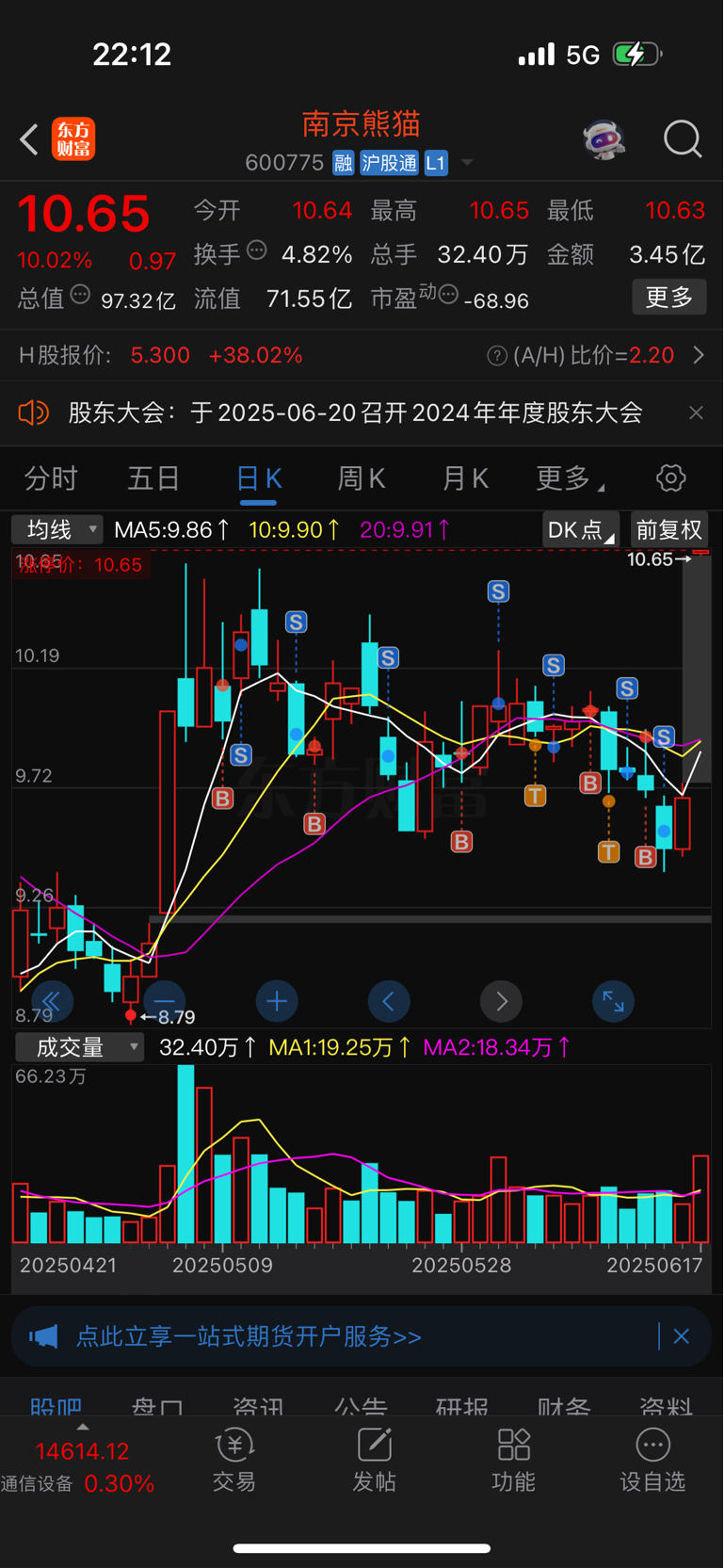Tap the back arrow icon
Screen dimensions: 724x1568
pos(29,139)
